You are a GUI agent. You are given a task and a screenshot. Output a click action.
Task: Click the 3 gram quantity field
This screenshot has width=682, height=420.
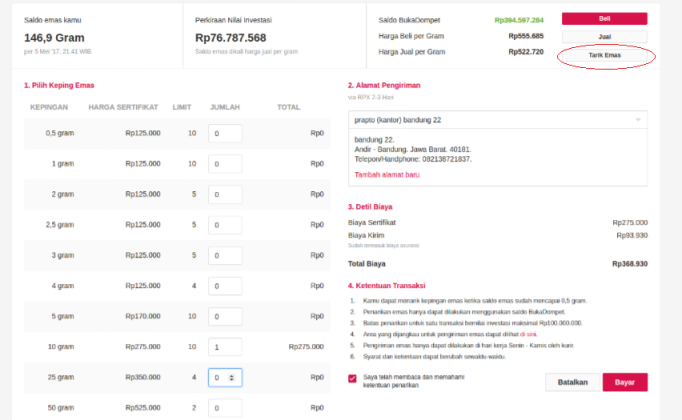[x=224, y=255]
